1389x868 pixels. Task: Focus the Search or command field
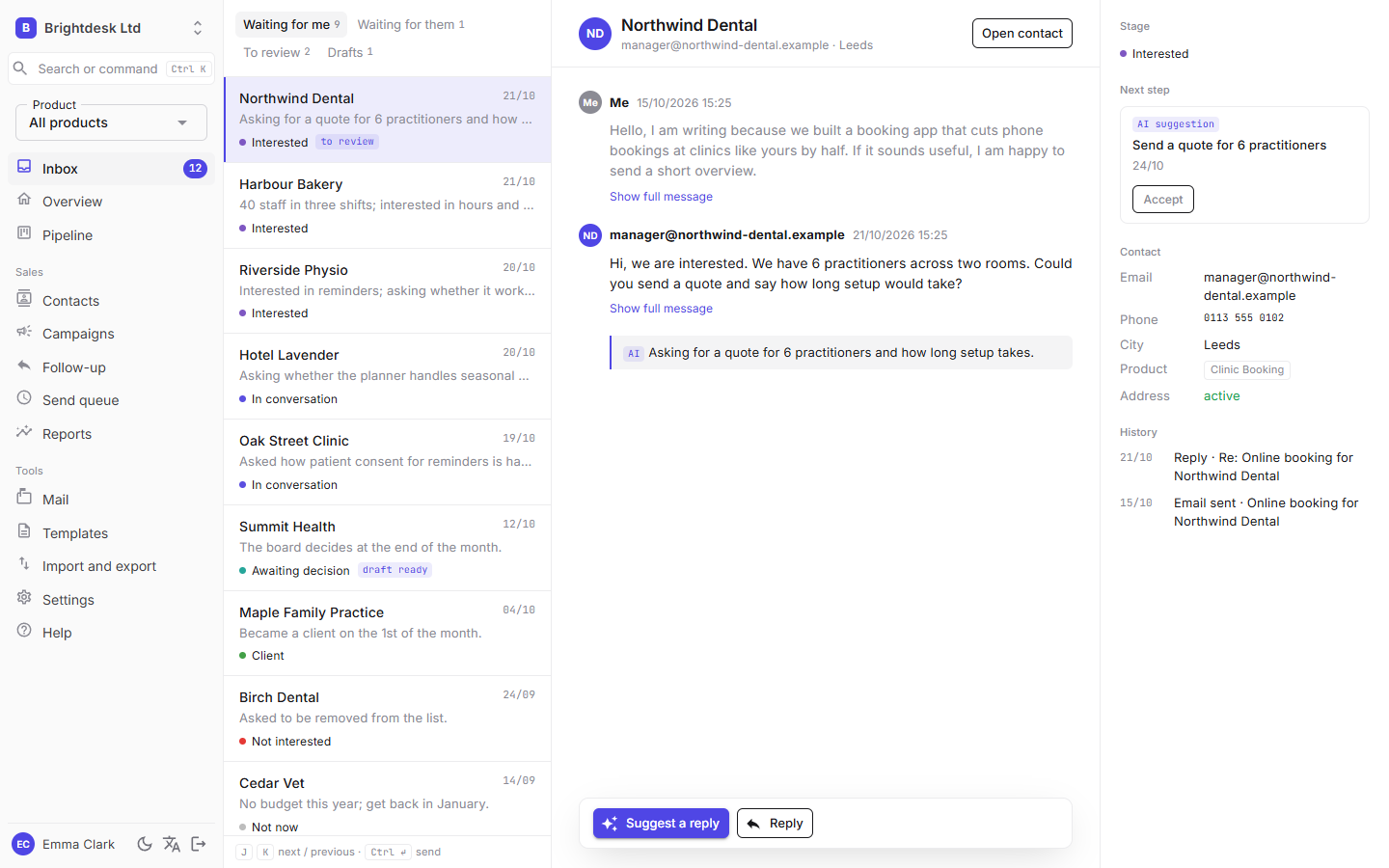click(111, 68)
